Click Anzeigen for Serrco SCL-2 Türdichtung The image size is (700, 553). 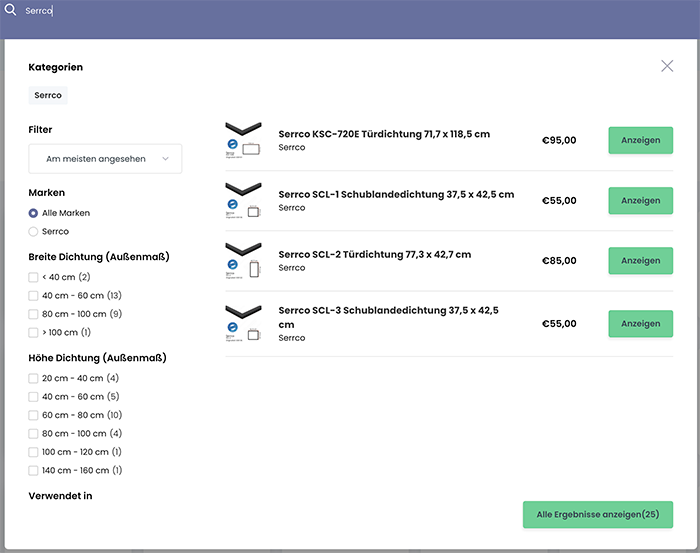coord(641,261)
